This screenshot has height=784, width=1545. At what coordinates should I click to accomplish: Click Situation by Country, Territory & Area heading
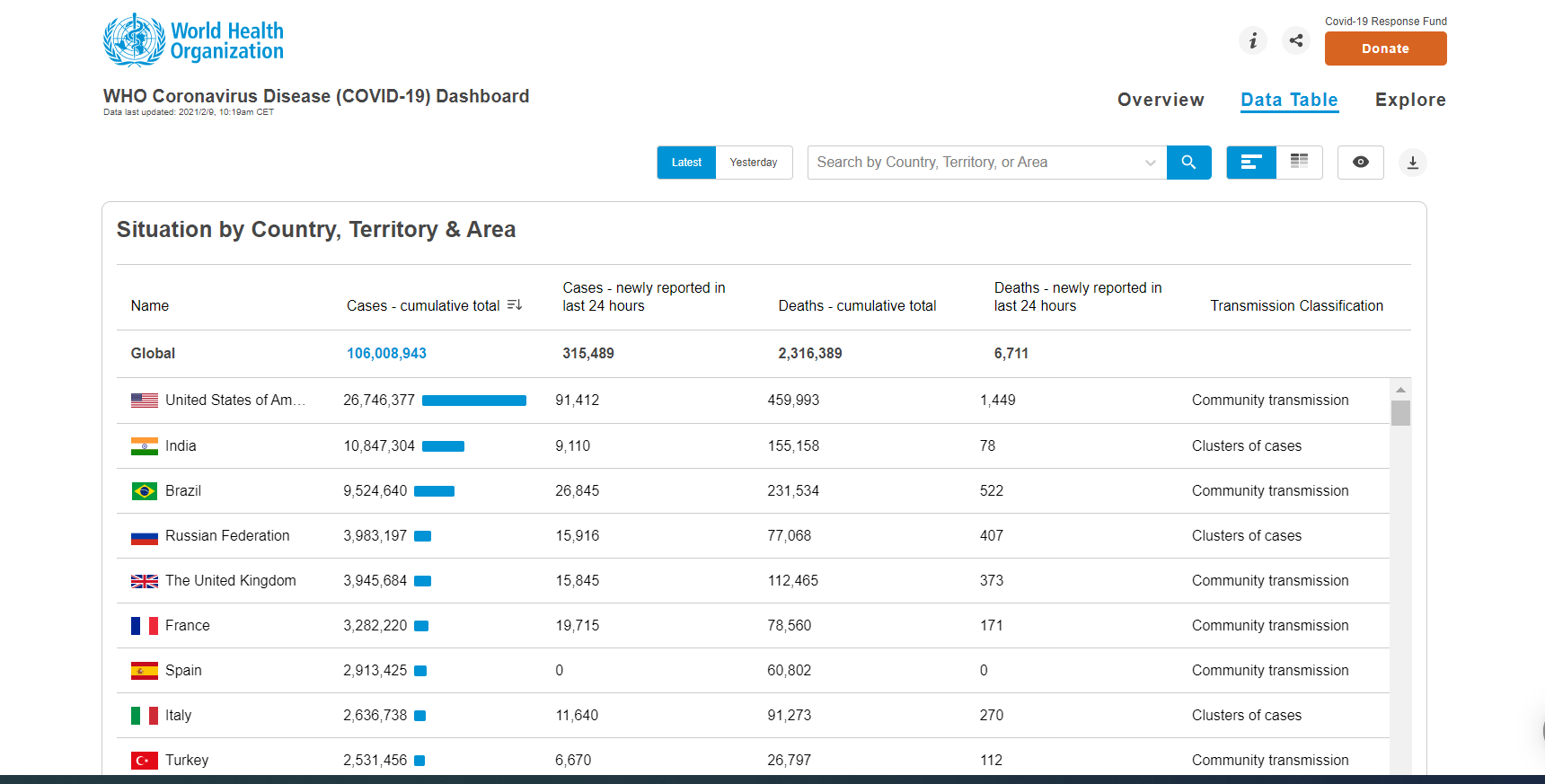316,230
